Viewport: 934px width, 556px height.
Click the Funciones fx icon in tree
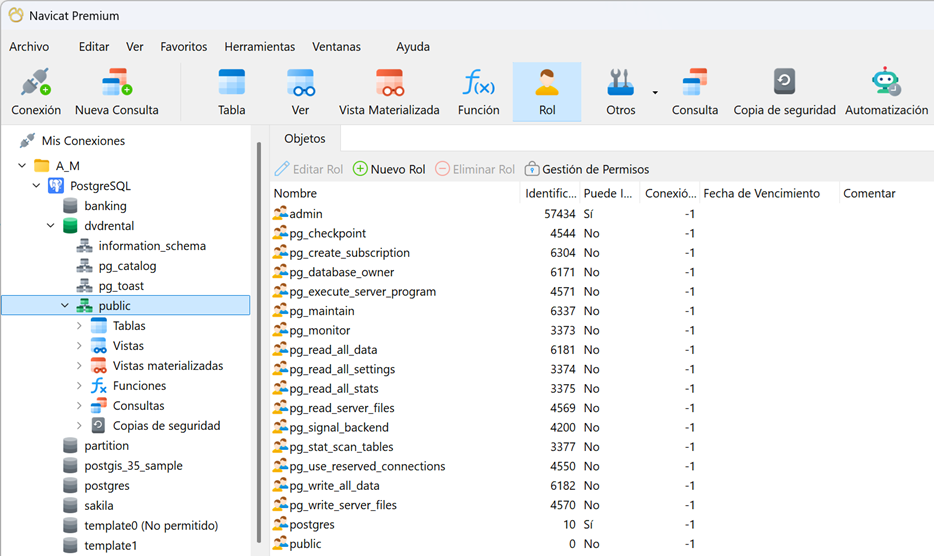(x=99, y=386)
